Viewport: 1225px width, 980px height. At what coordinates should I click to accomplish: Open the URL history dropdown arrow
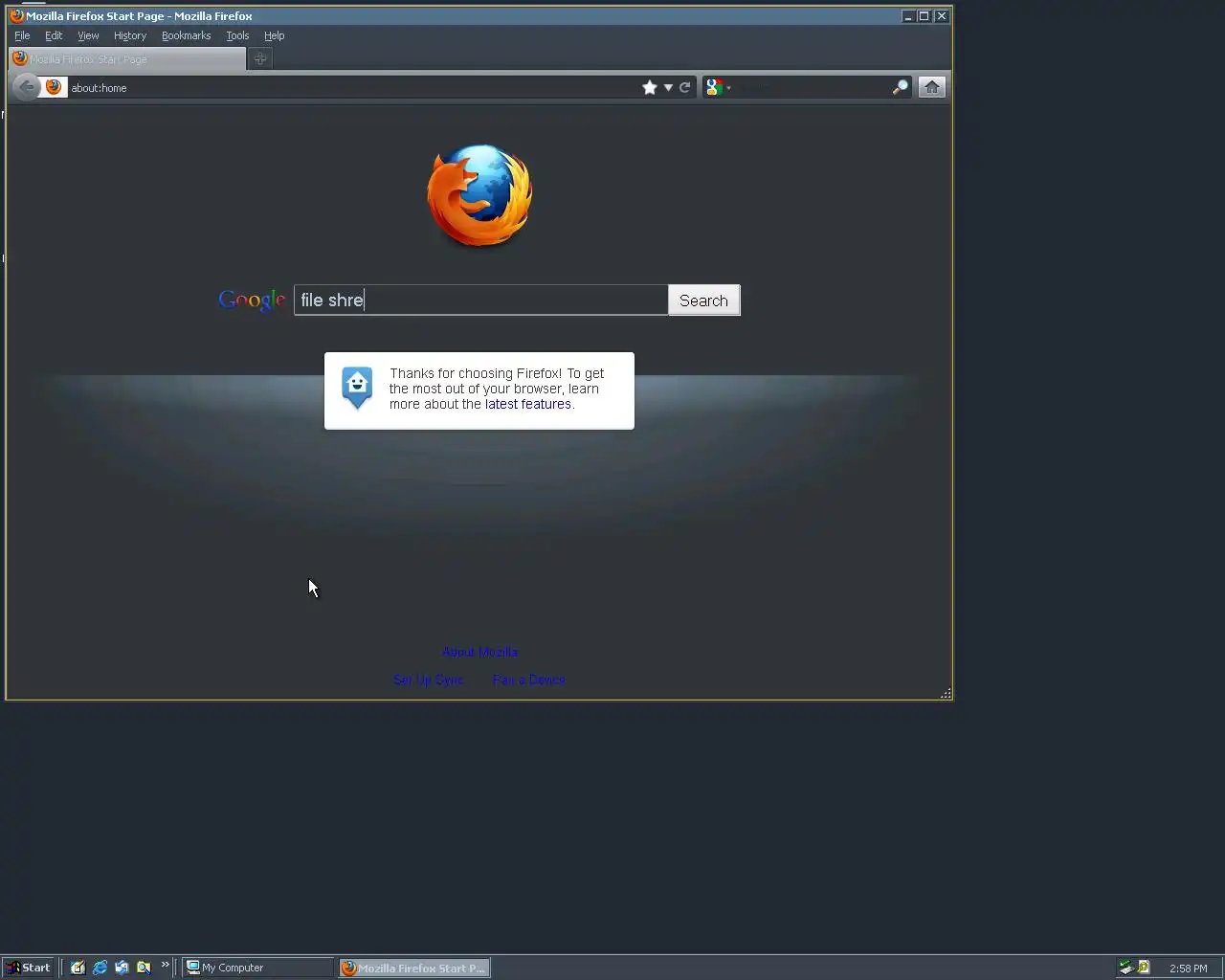(668, 87)
